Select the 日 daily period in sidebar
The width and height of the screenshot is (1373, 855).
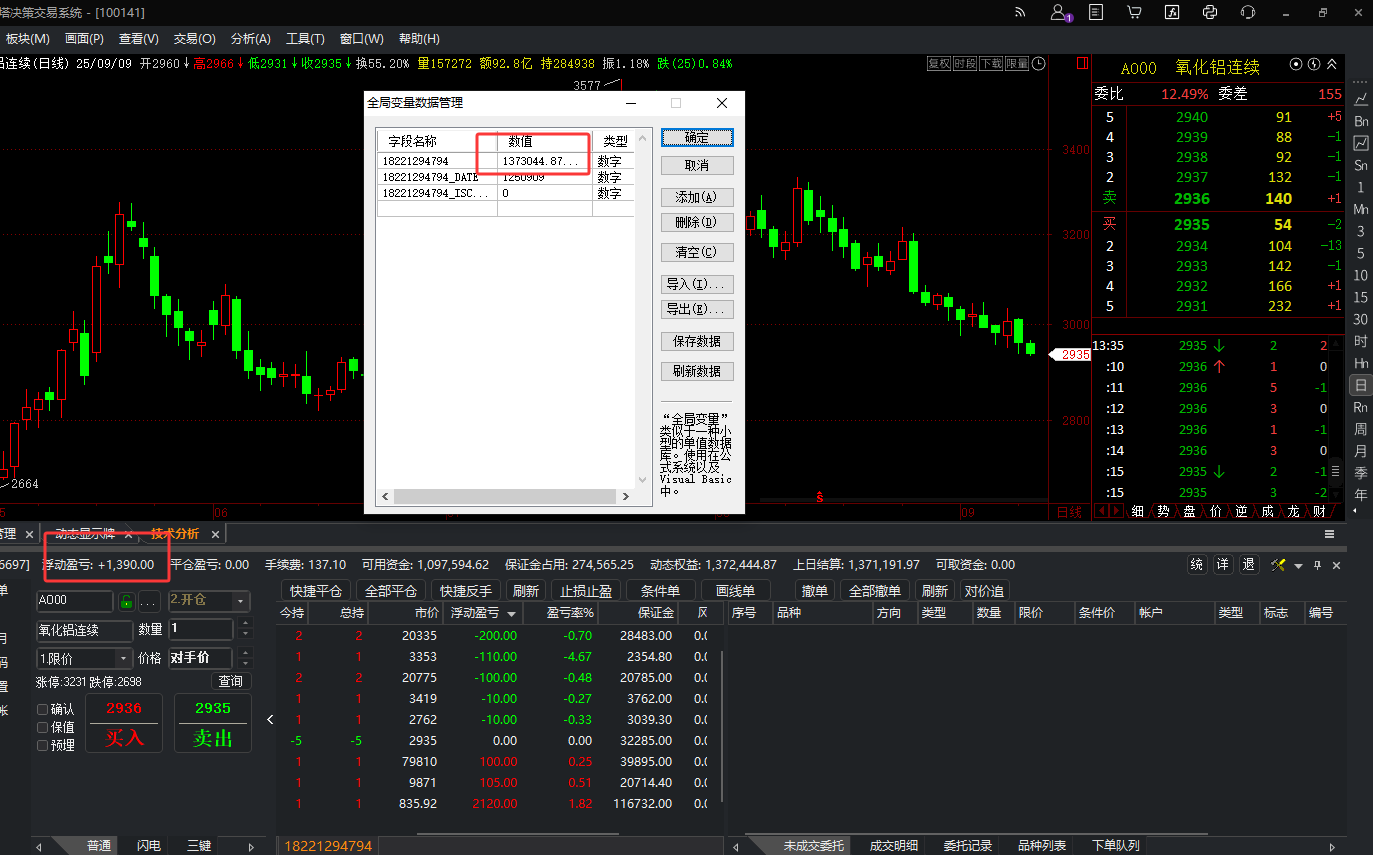coord(1361,385)
